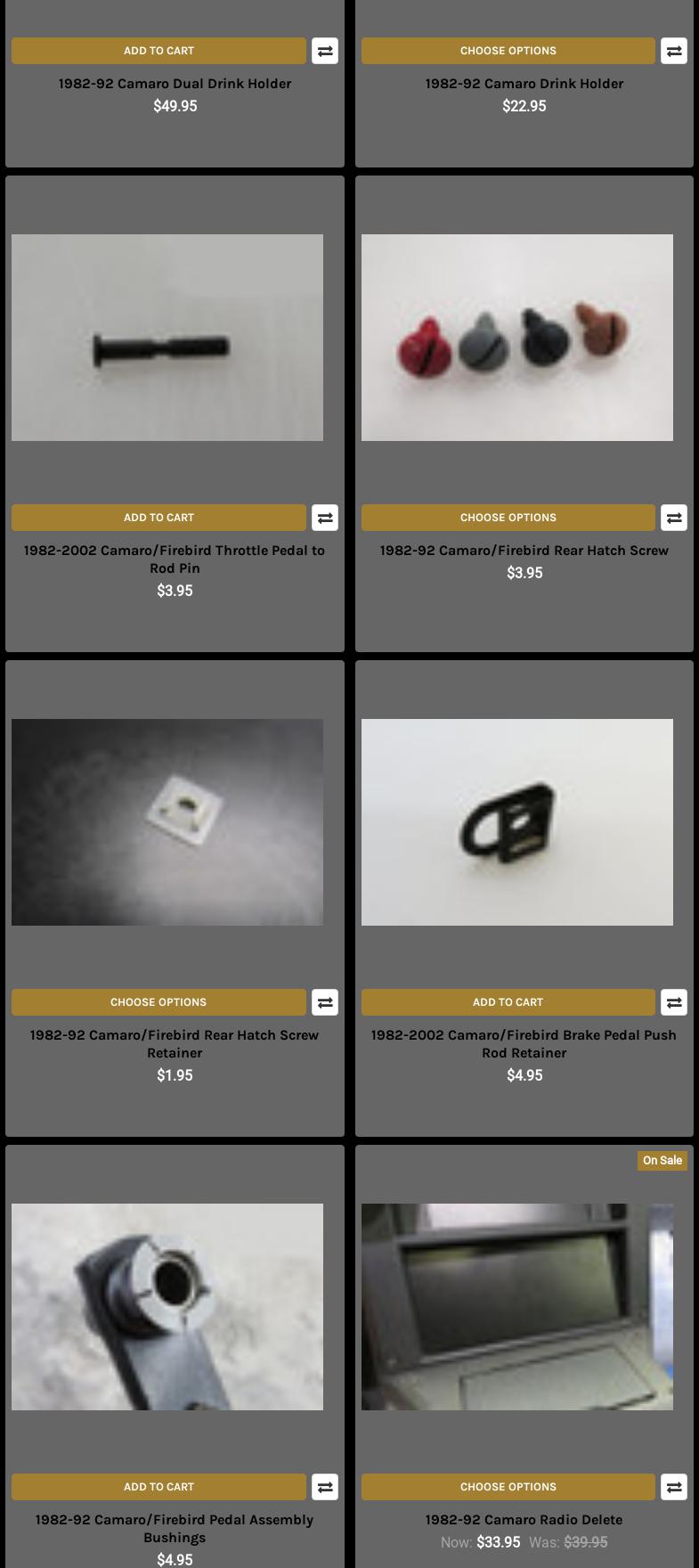699x1568 pixels.
Task: Open the Throttle Pedal Rod Pin image
Action: point(167,338)
